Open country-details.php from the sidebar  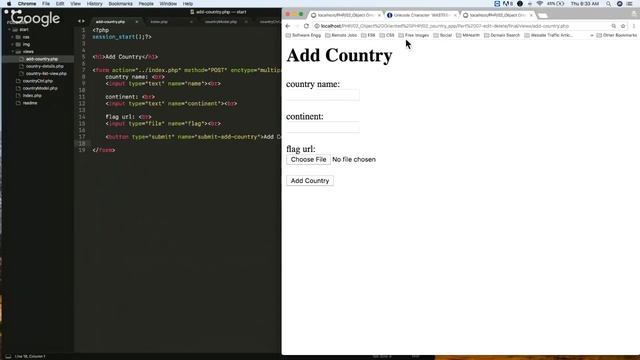(44, 66)
